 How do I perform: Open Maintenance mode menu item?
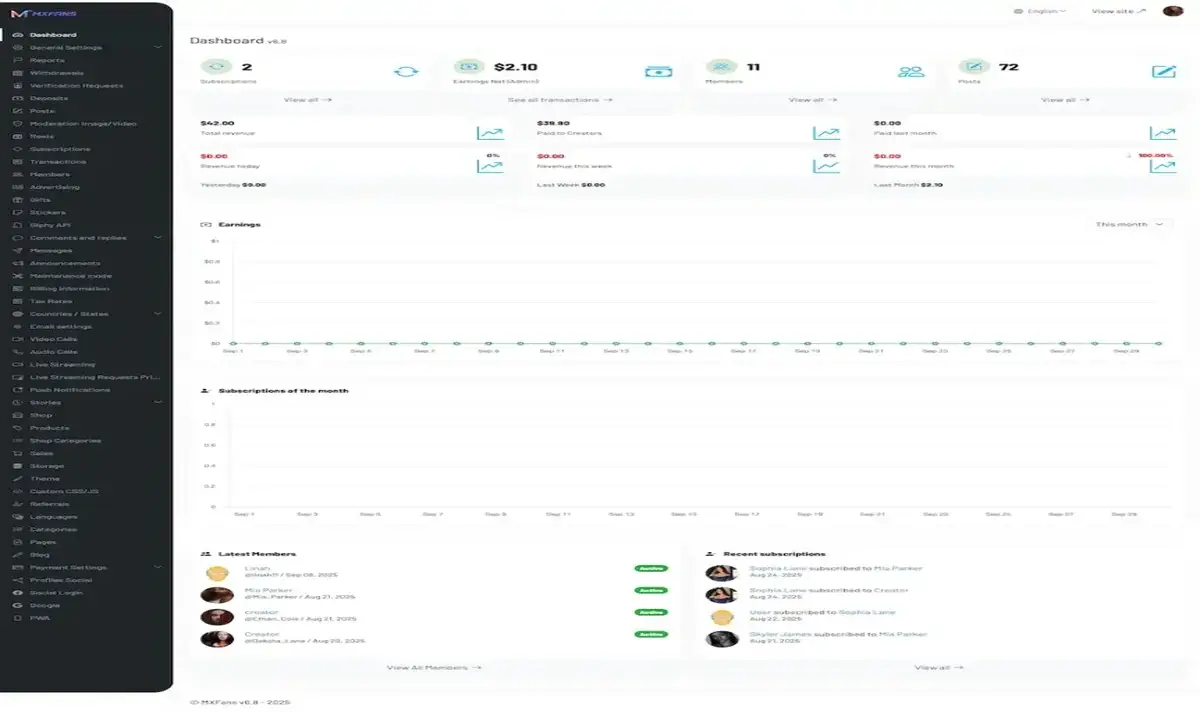pyautogui.click(x=71, y=276)
